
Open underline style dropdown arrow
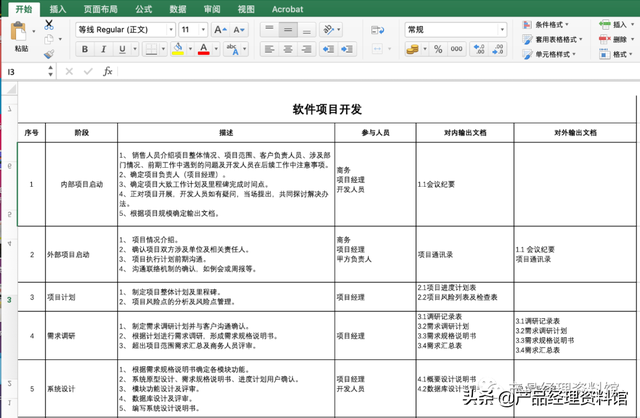click(x=135, y=49)
